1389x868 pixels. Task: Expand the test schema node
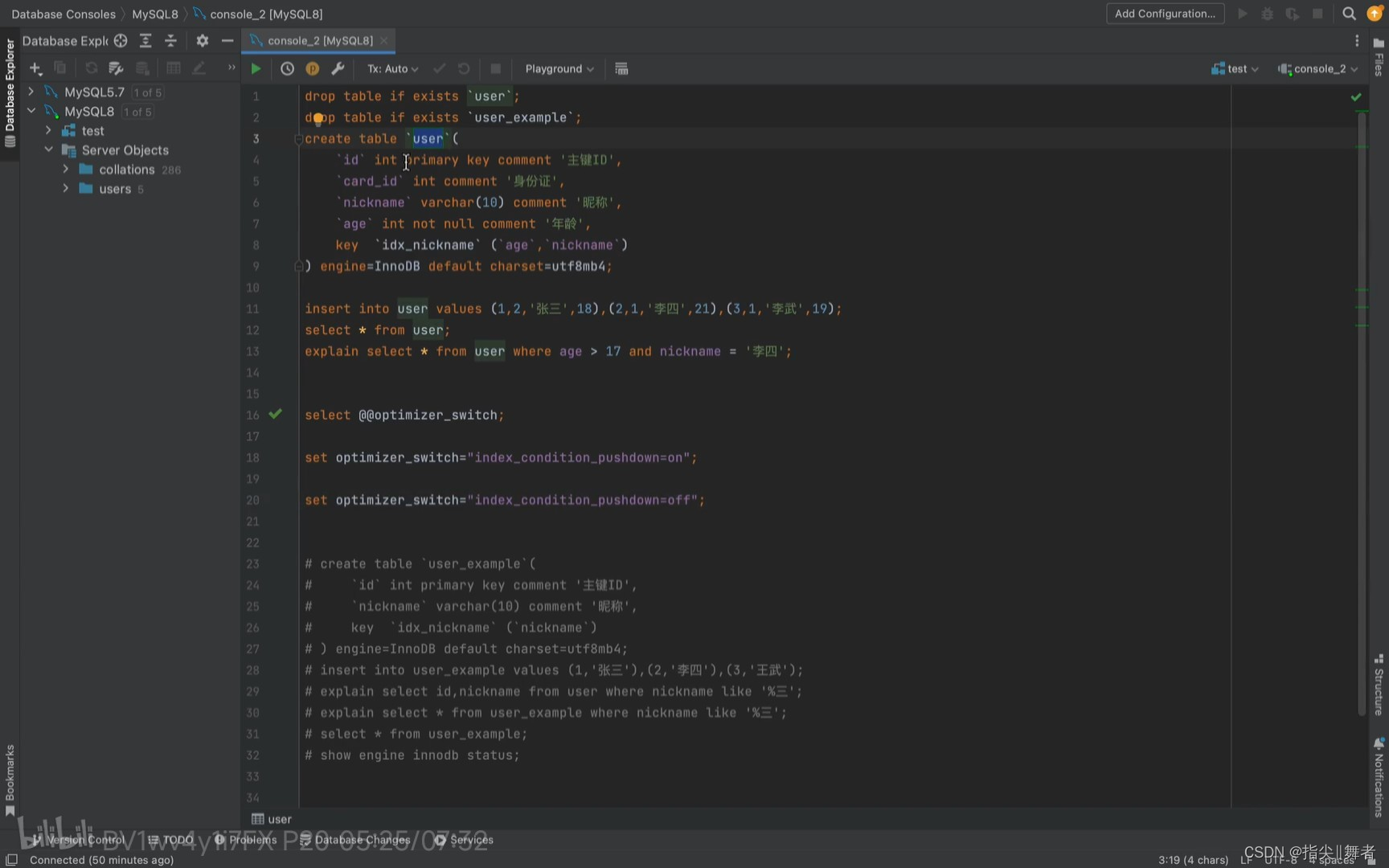[48, 130]
